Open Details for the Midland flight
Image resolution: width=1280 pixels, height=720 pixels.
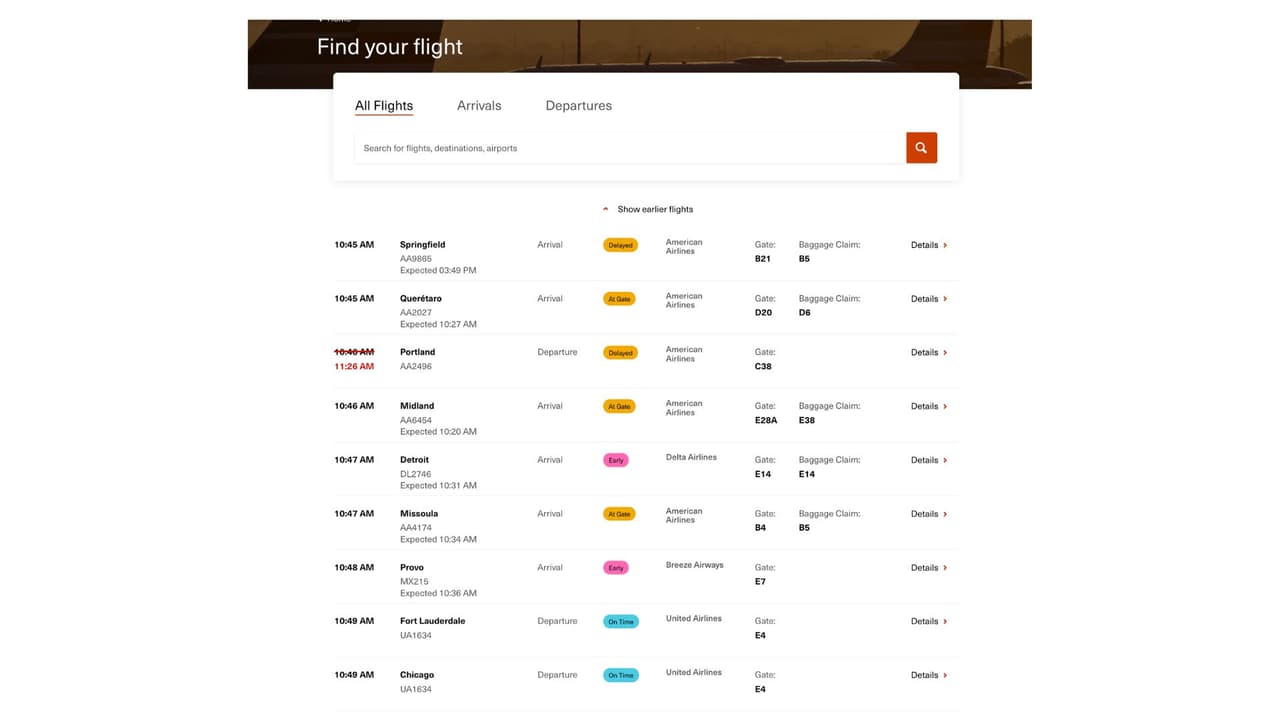928,406
